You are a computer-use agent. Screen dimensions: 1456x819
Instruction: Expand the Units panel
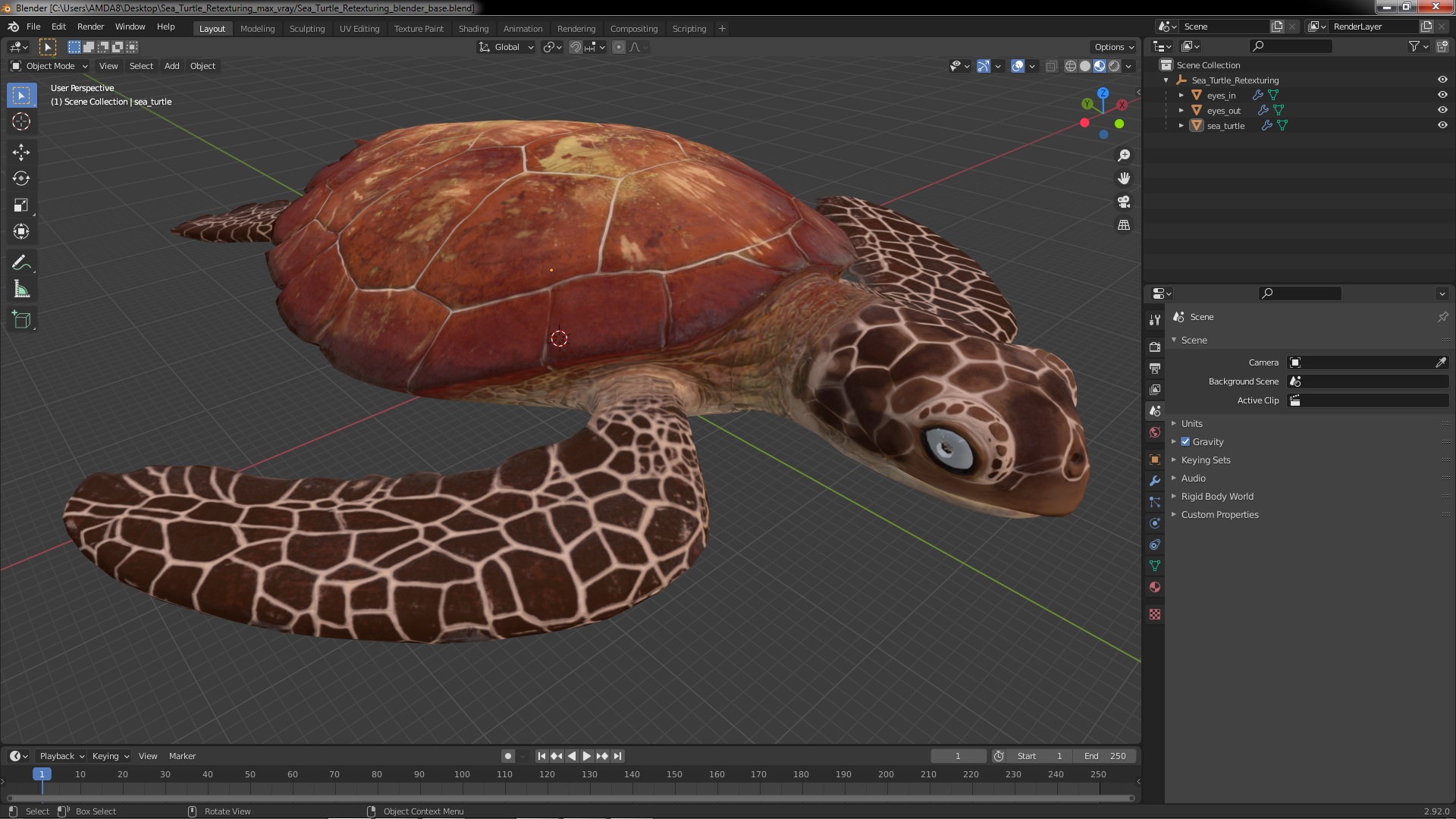[x=1191, y=423]
